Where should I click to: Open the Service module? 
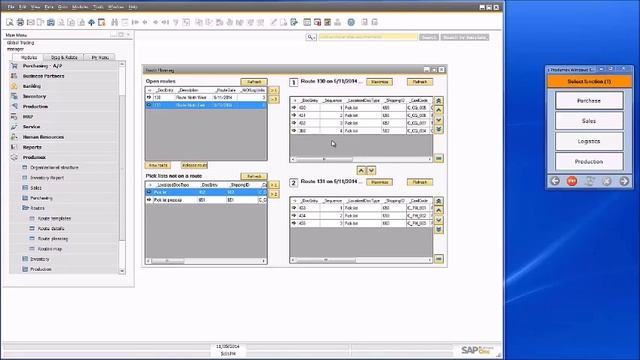[31, 127]
